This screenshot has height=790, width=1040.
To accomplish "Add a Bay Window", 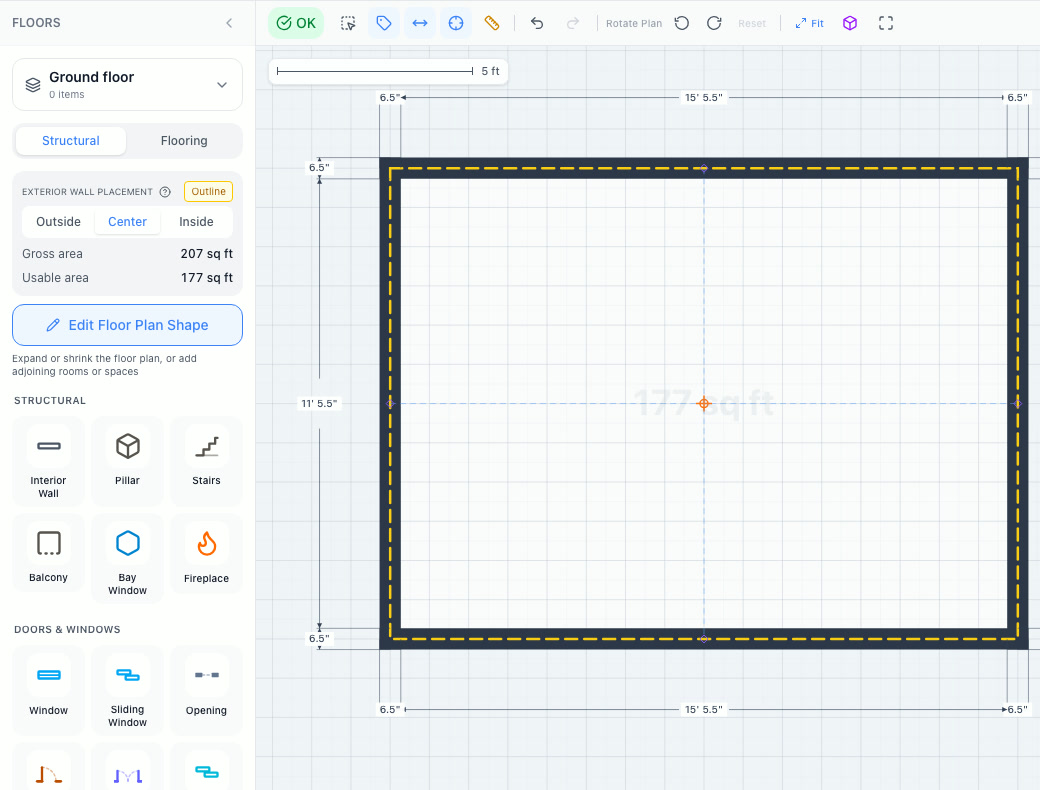I will pyautogui.click(x=127, y=558).
